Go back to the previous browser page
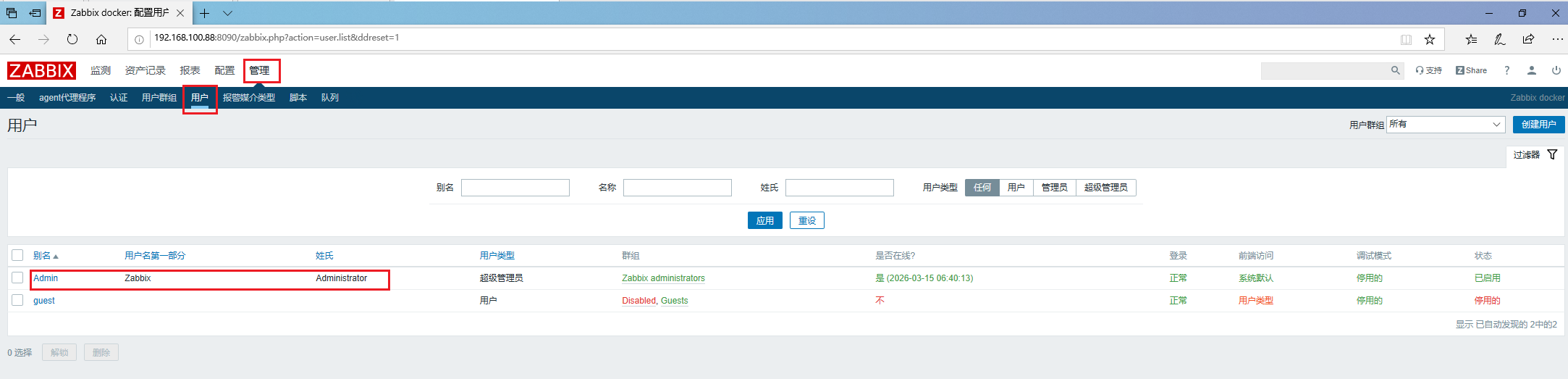Image resolution: width=1568 pixels, height=379 pixels. point(15,39)
